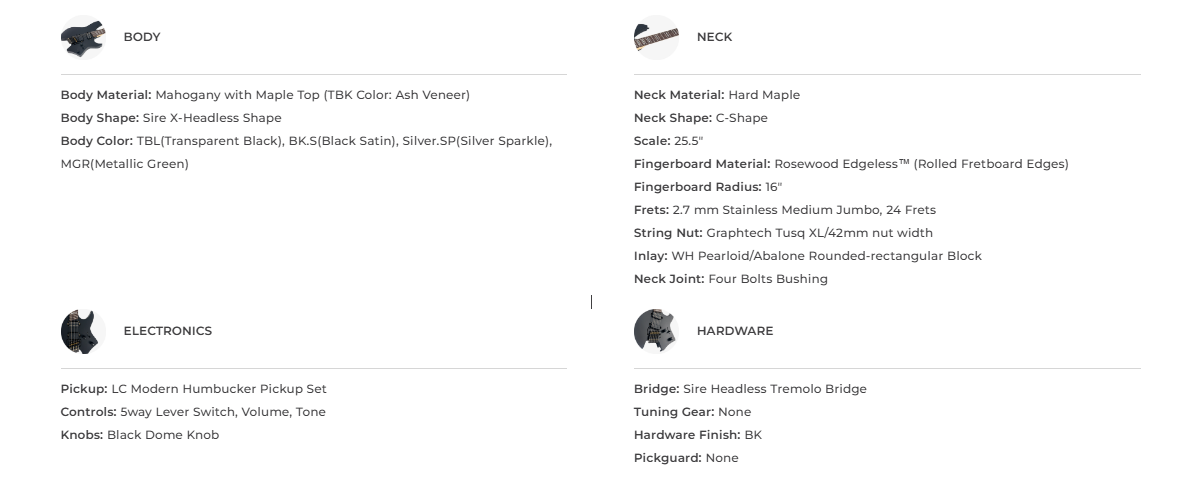Click the Neck section fretboard icon
Image resolution: width=1196 pixels, height=485 pixels.
(x=656, y=37)
